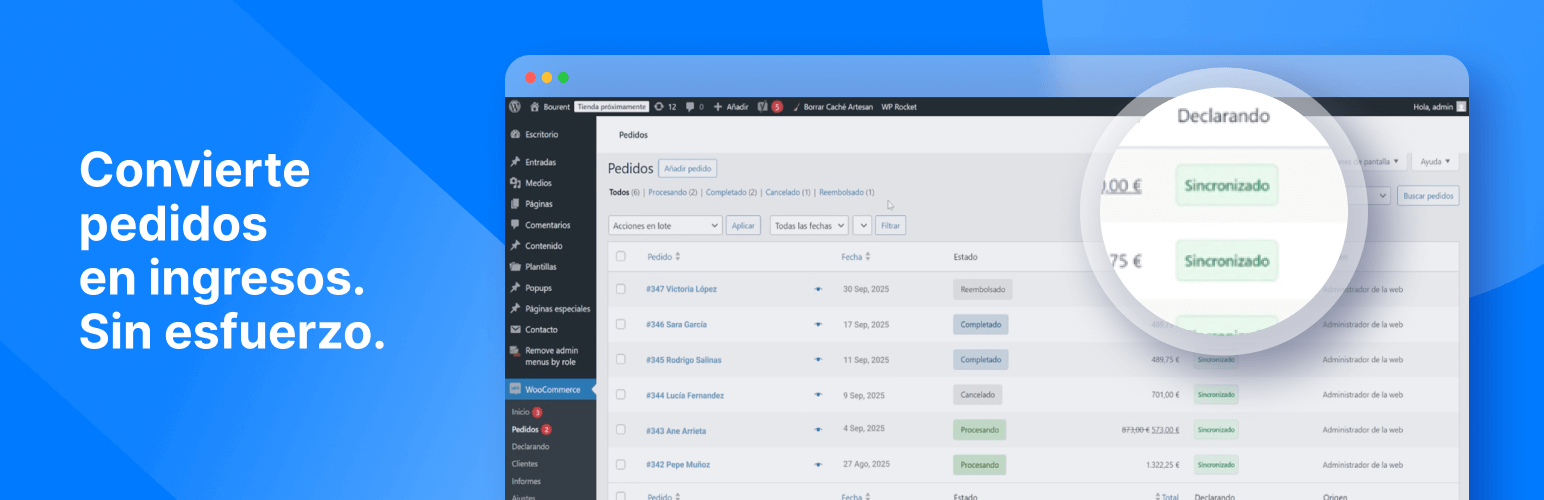
Task: Open order #347 Victoria López link
Action: [x=682, y=289]
